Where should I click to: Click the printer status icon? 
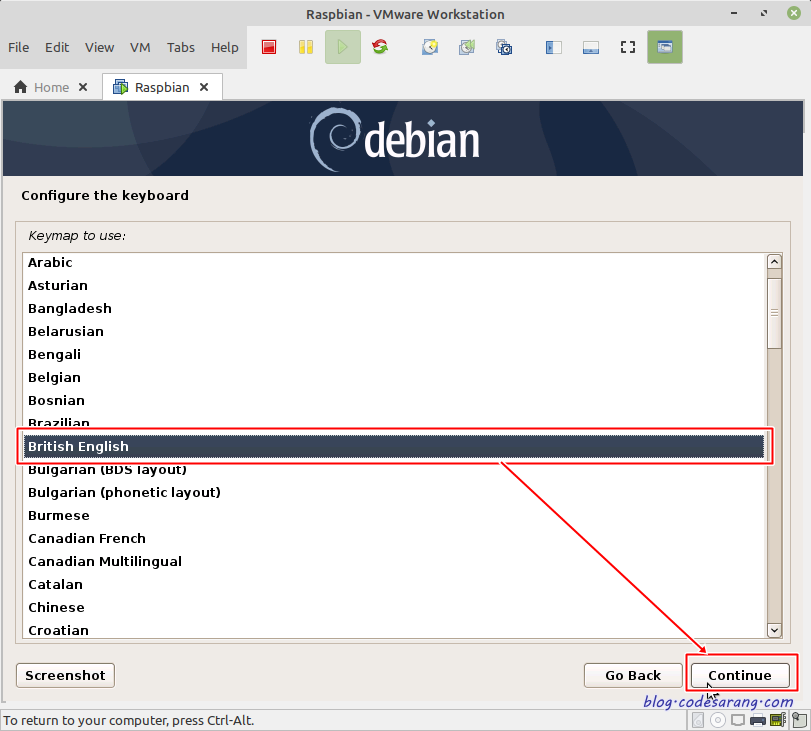click(758, 720)
